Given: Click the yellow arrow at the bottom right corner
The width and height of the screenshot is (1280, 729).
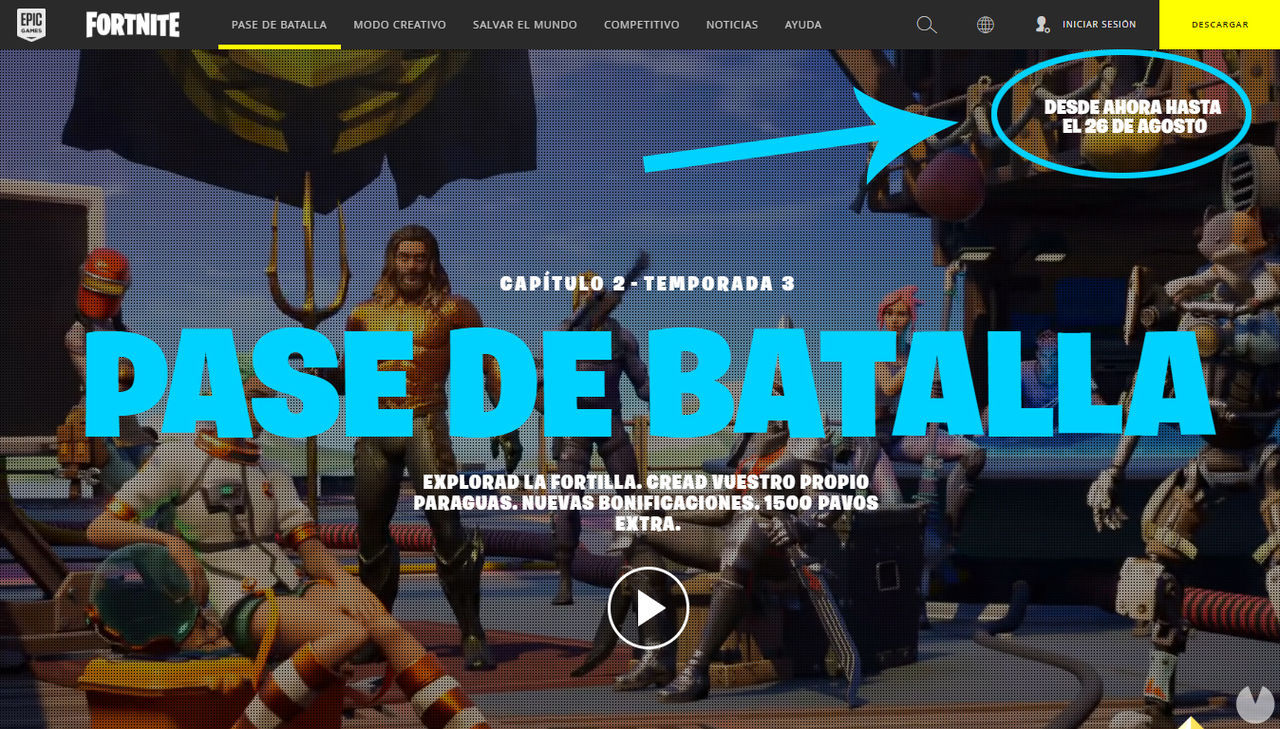Looking at the screenshot, I should (1189, 722).
